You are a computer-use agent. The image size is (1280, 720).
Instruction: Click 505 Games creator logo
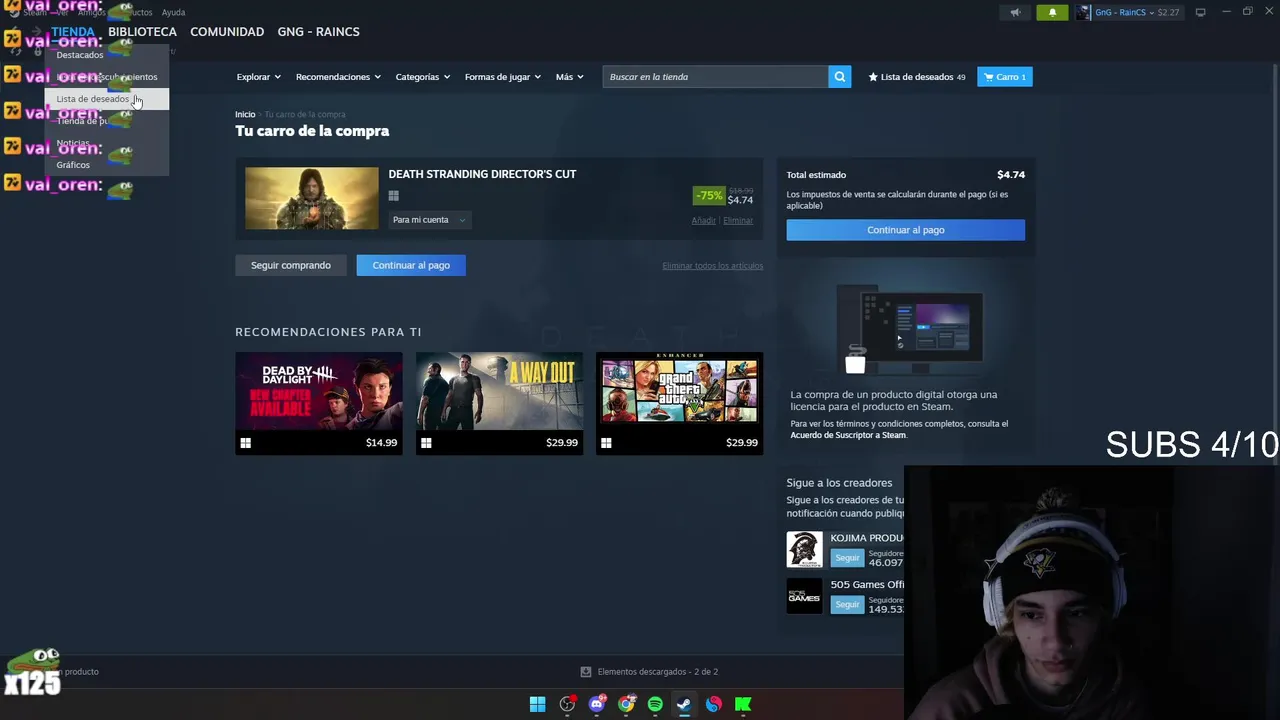[804, 596]
